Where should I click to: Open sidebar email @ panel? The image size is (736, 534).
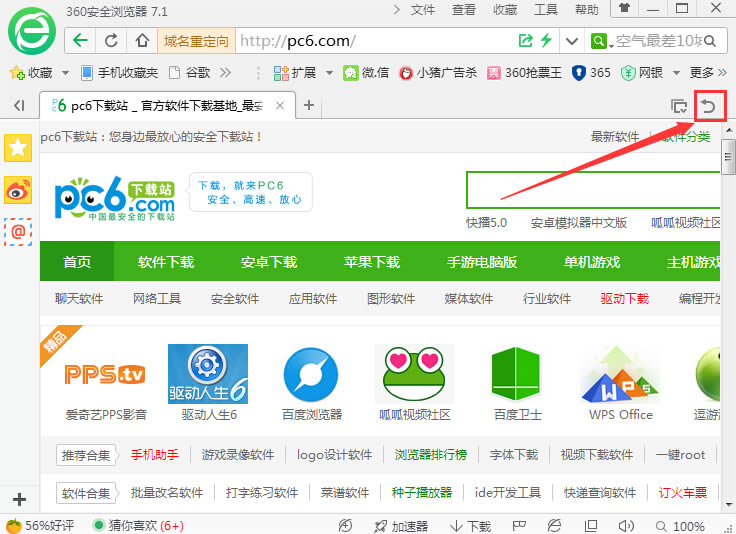click(18, 232)
